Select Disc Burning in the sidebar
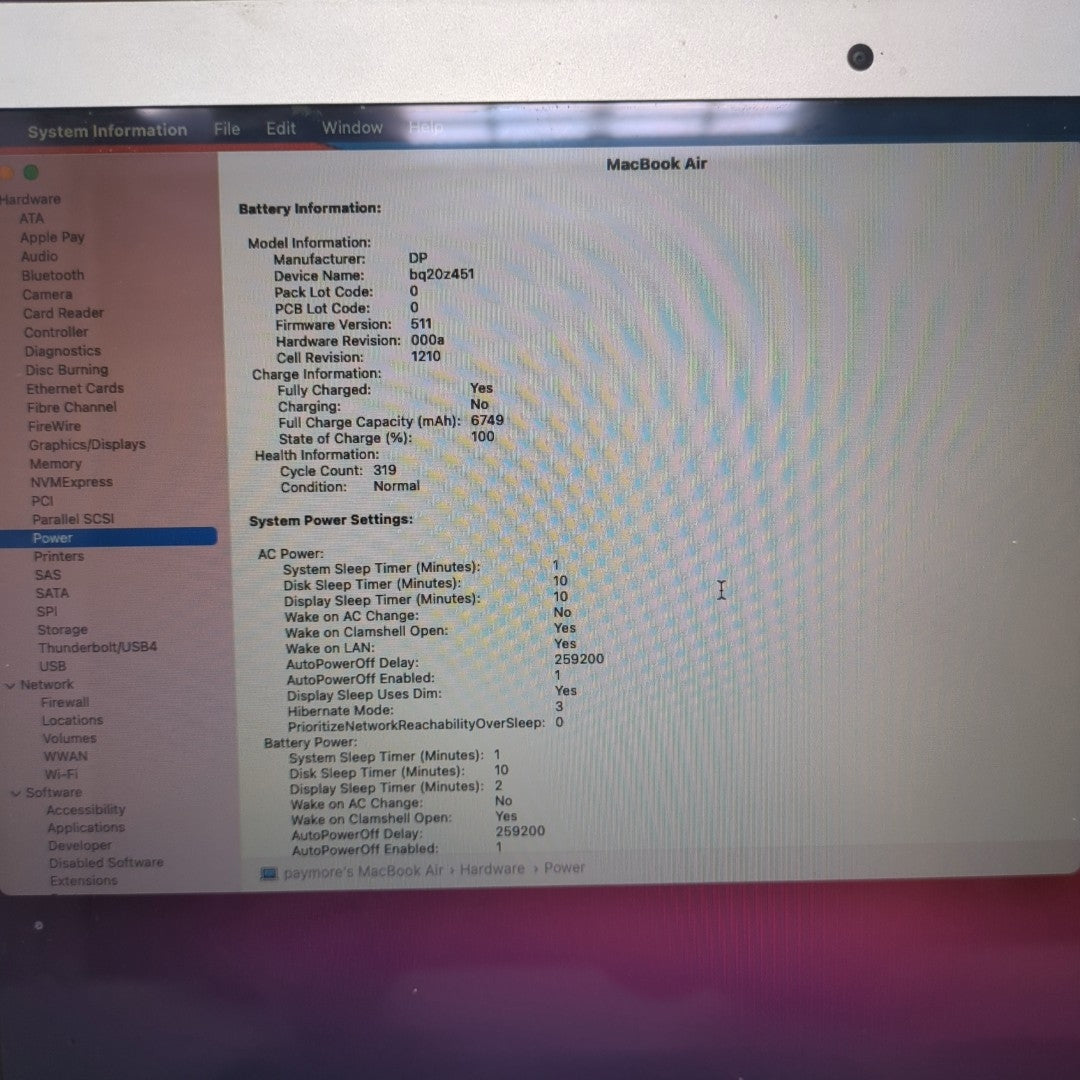Screen dimensions: 1080x1080 pos(67,370)
